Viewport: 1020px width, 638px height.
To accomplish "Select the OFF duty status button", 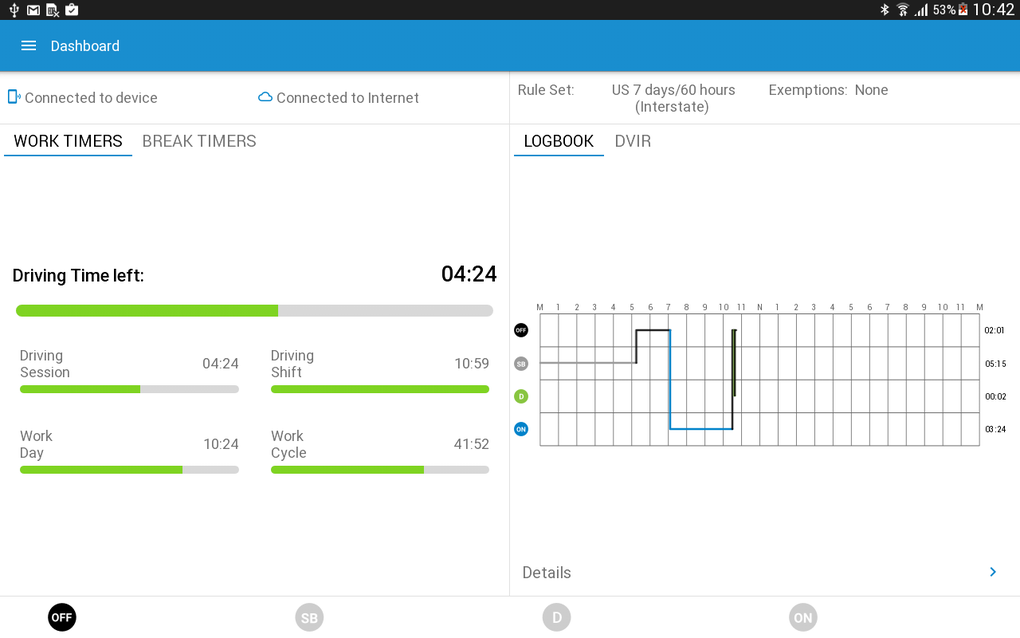I will (x=62, y=617).
